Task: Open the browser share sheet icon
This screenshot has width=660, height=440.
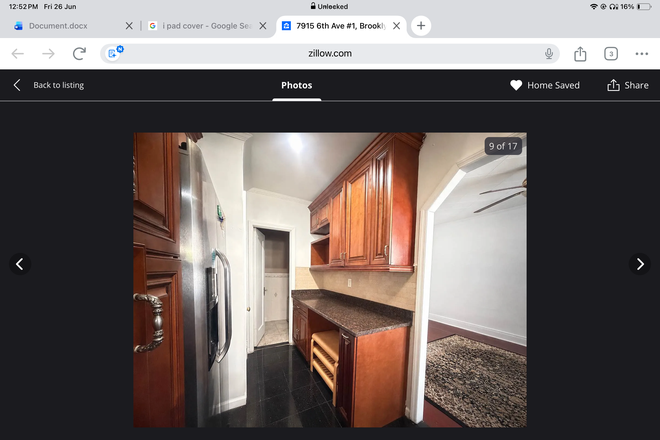Action: click(x=580, y=53)
